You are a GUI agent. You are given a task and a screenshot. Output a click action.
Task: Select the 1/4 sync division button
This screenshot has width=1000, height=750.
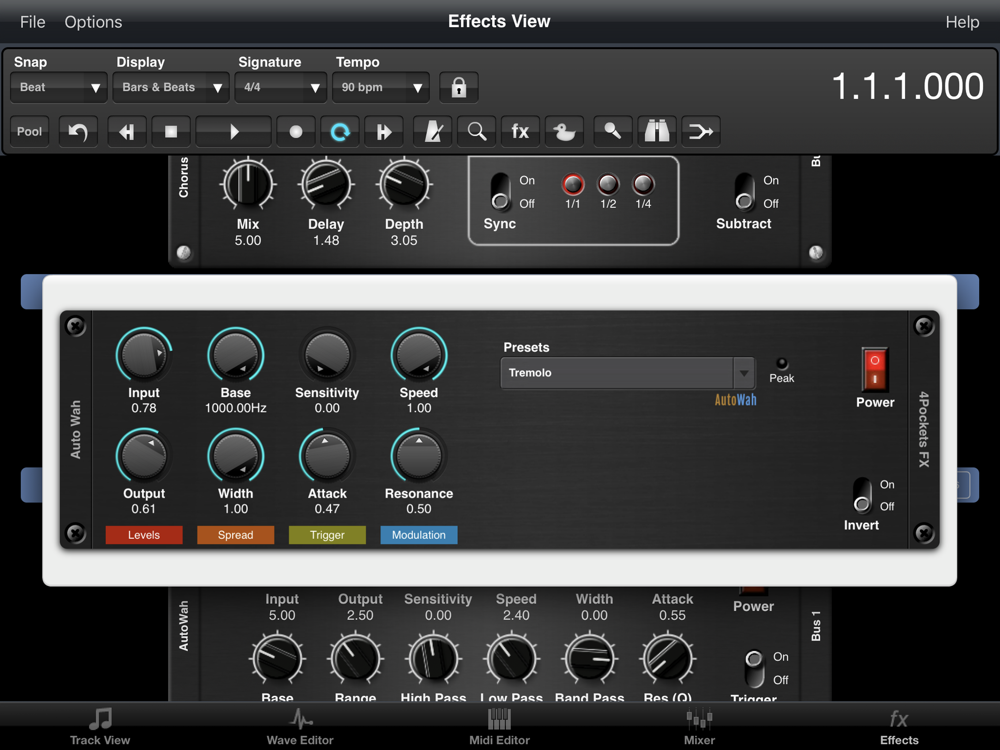click(643, 184)
